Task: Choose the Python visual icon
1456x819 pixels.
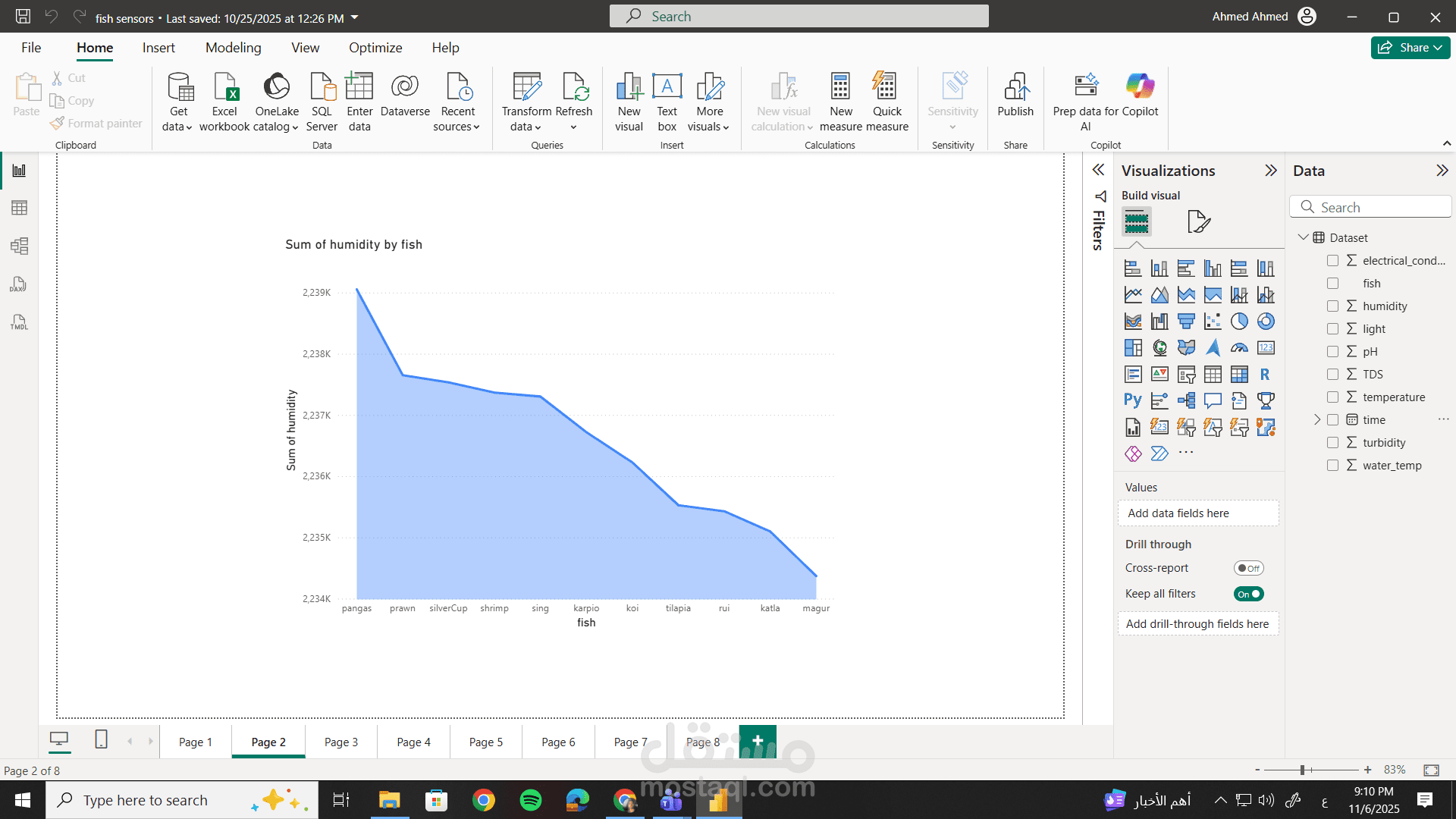Action: (1132, 400)
